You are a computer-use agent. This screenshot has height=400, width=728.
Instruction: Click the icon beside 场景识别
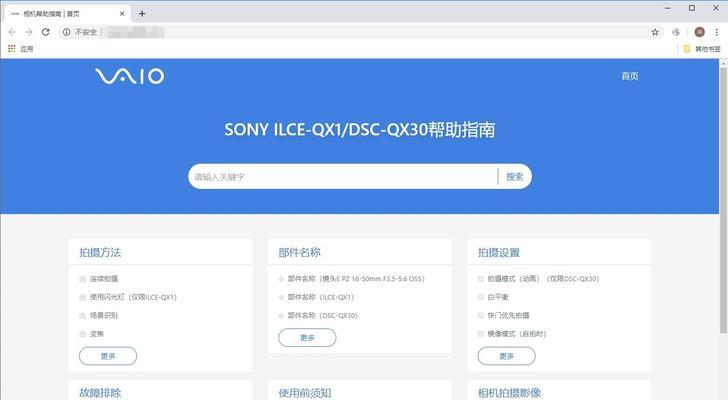[83, 316]
